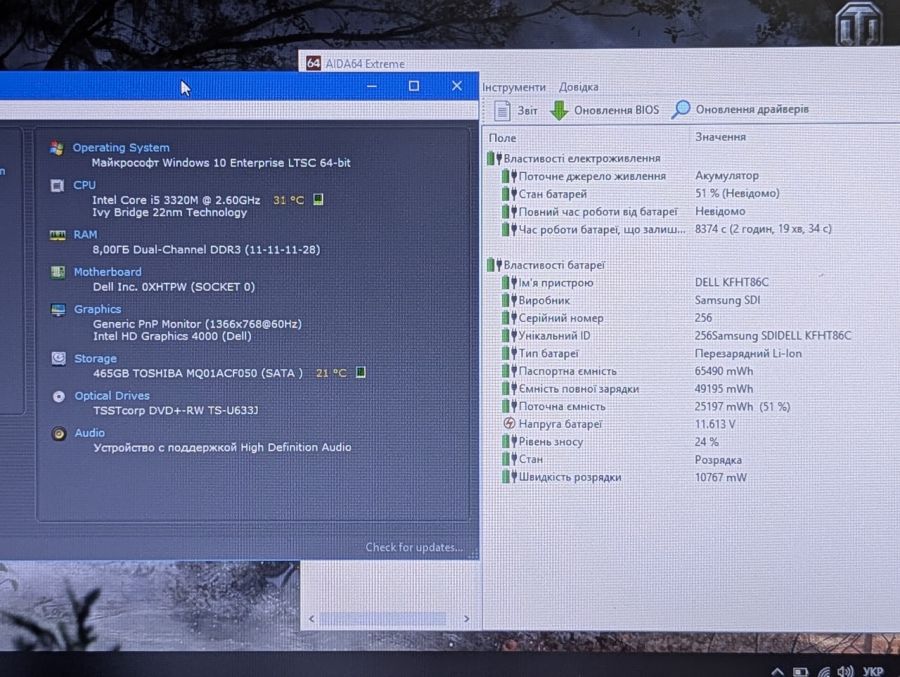The width and height of the screenshot is (900, 677).
Task: Click battery icon next to Швидкість розрядки
Action: (x=509, y=477)
